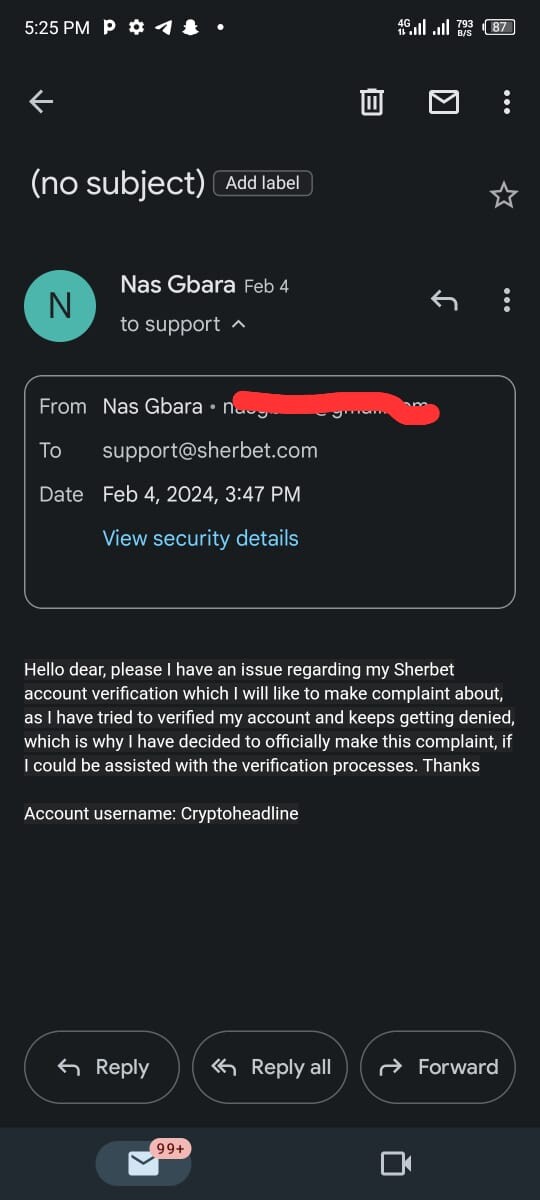Tap the Telegram notification icon in status bar

163,28
